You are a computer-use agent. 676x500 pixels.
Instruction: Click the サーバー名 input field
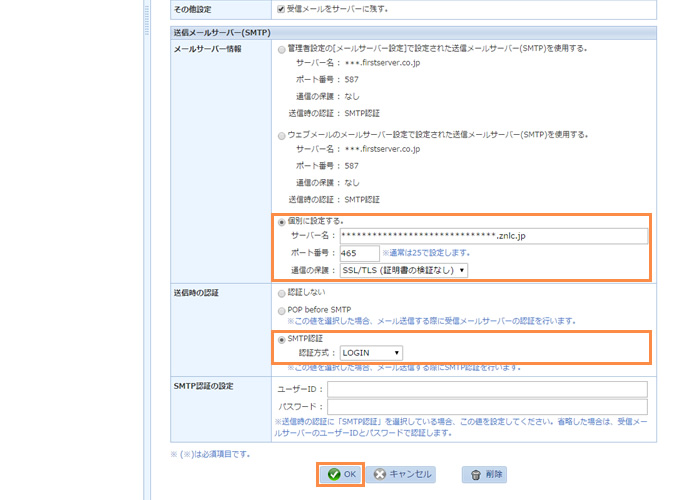tap(494, 236)
